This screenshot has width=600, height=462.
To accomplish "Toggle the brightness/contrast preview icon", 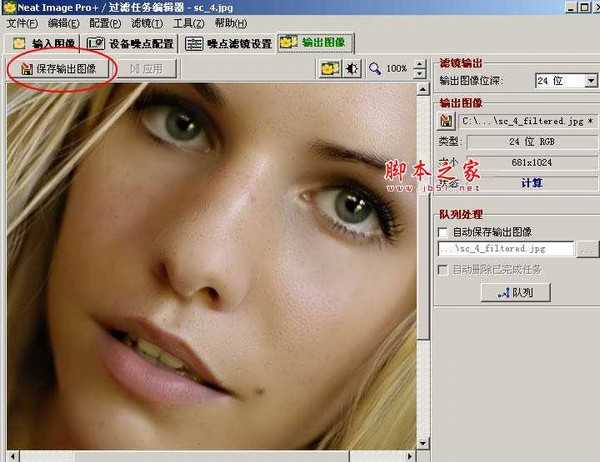I will [x=352, y=69].
